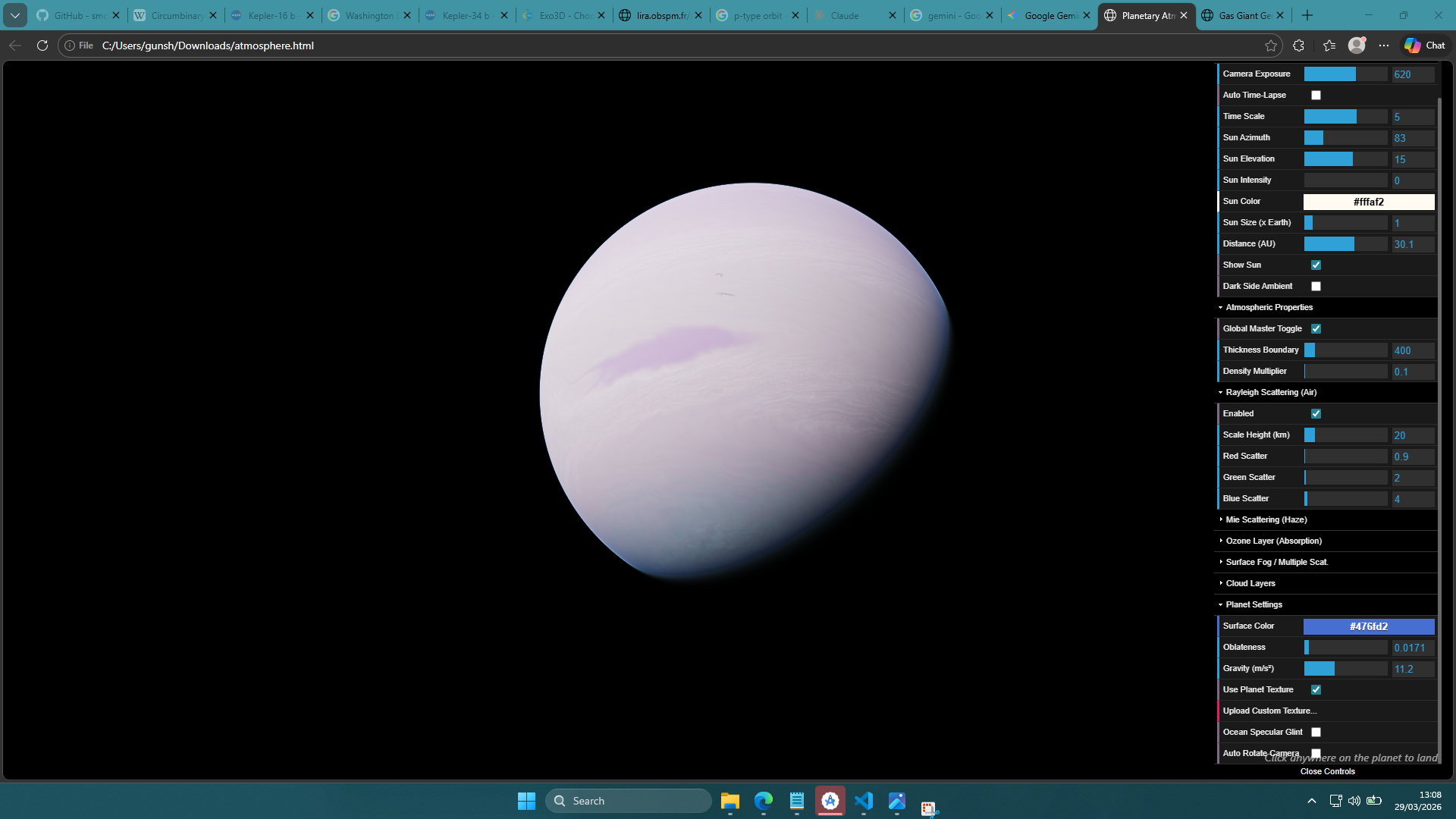Open browser settings and more menu
The height and width of the screenshot is (819, 1456).
click(x=1384, y=45)
